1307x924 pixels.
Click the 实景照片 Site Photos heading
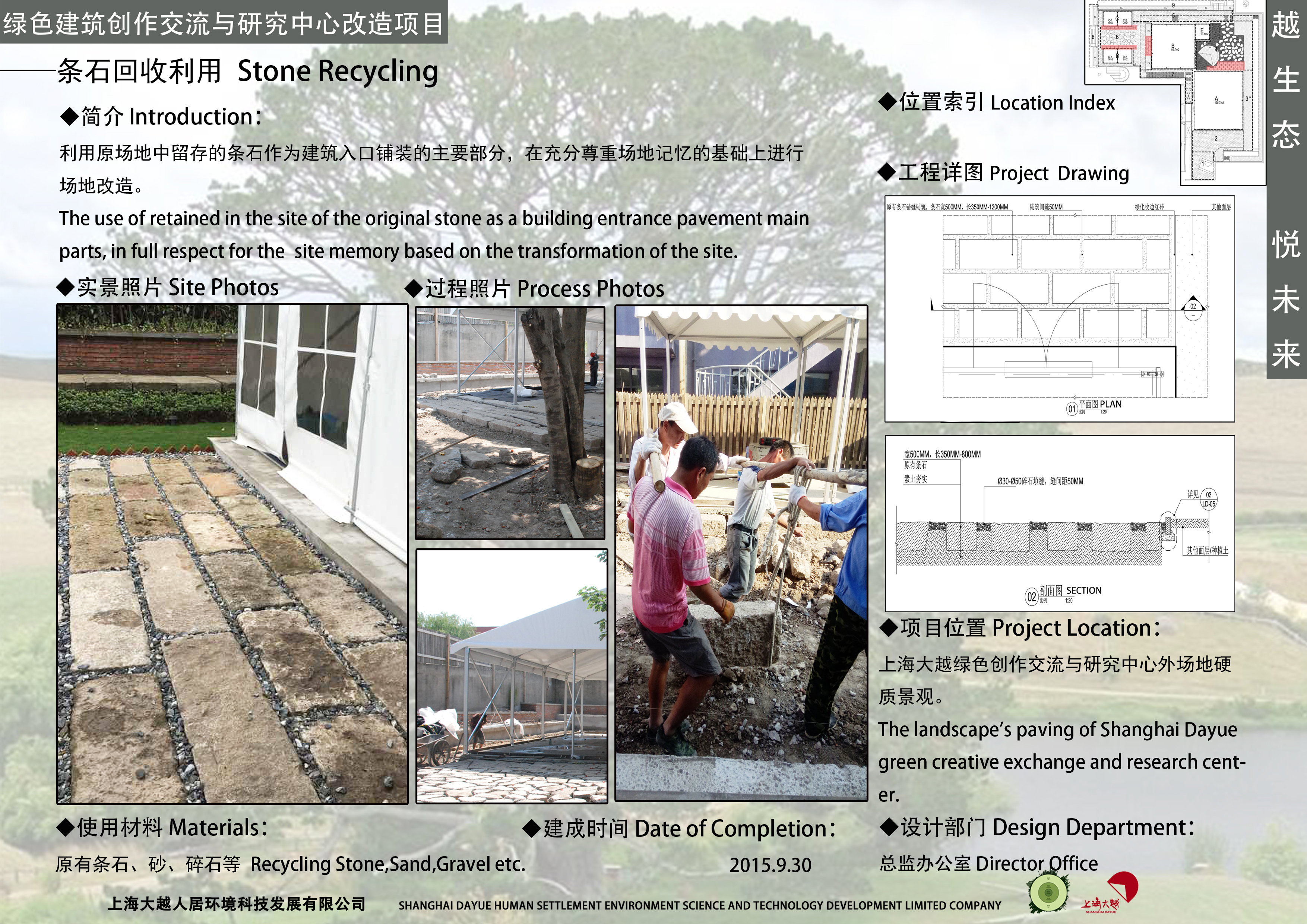tap(168, 287)
